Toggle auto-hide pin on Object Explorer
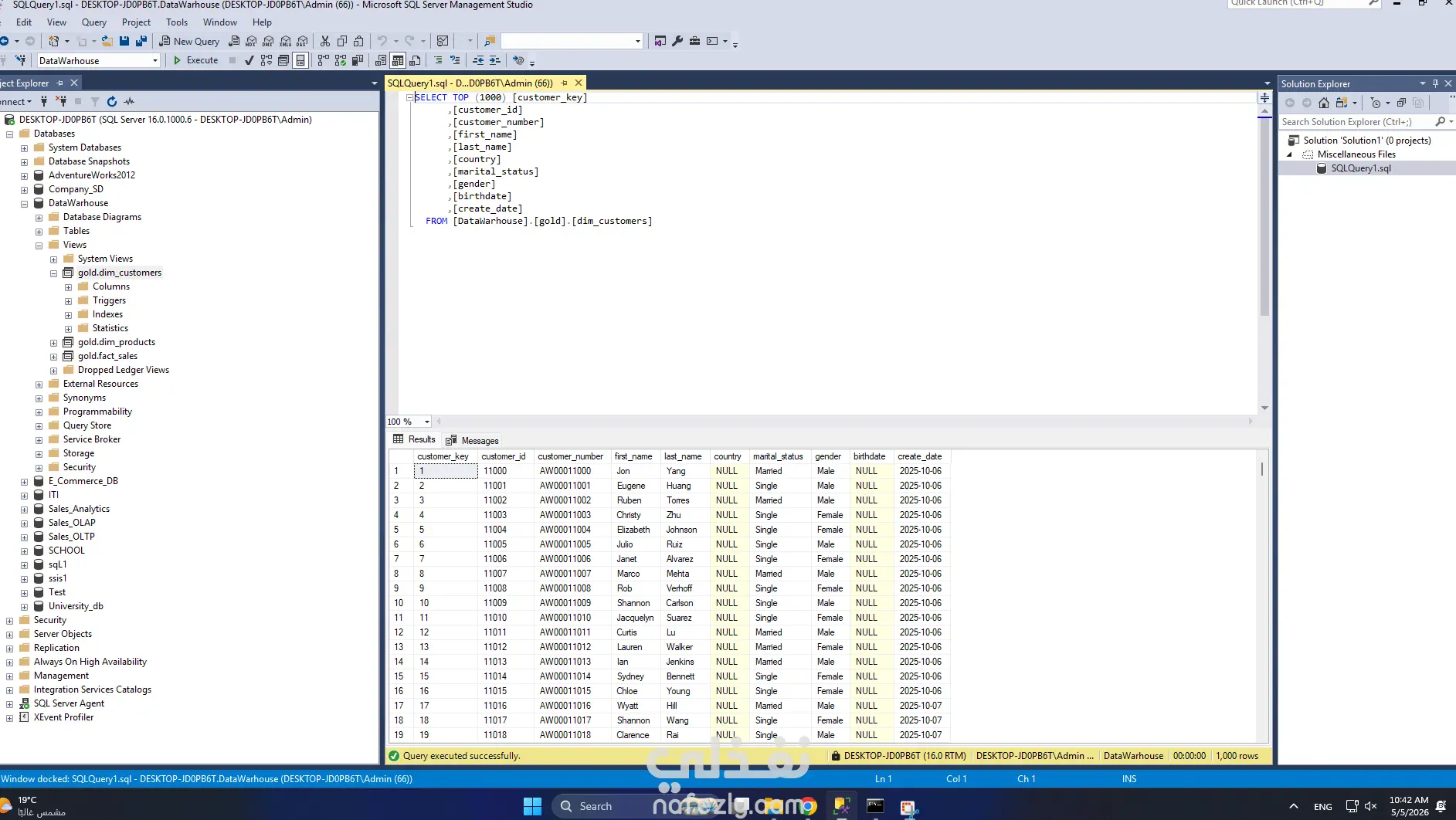The width and height of the screenshot is (1456, 820). [60, 83]
